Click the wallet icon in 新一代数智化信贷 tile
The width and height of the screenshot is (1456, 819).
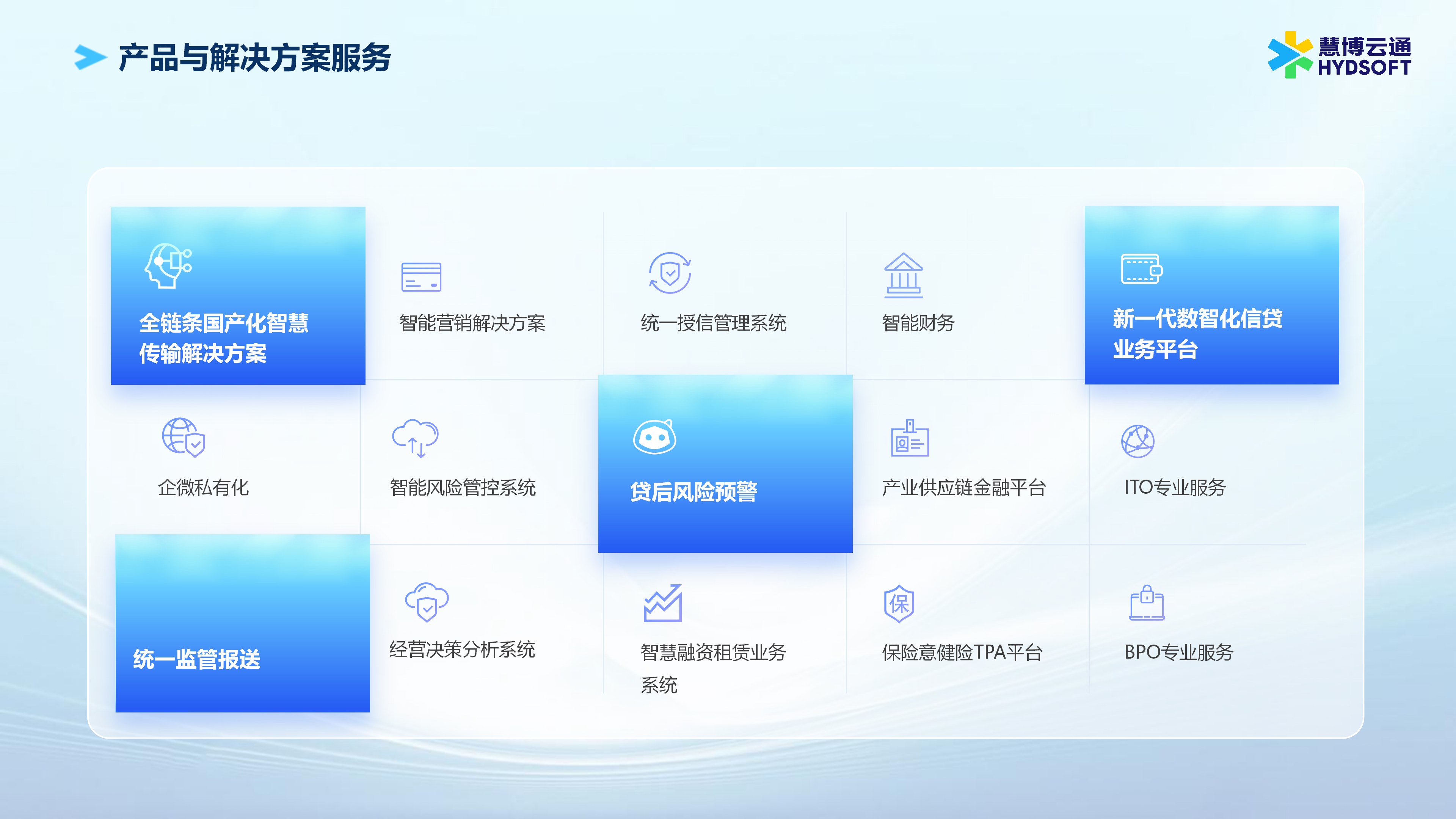tap(1141, 269)
